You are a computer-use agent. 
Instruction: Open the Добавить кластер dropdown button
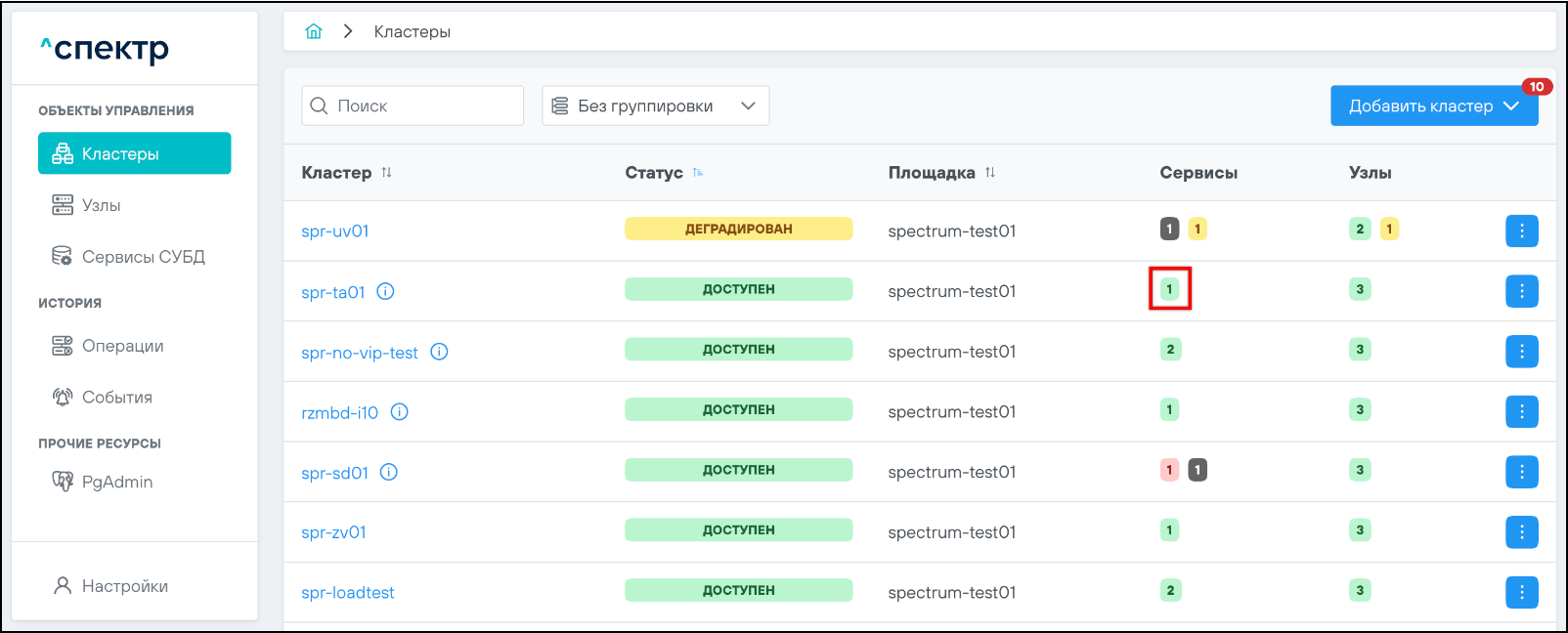tap(1433, 106)
